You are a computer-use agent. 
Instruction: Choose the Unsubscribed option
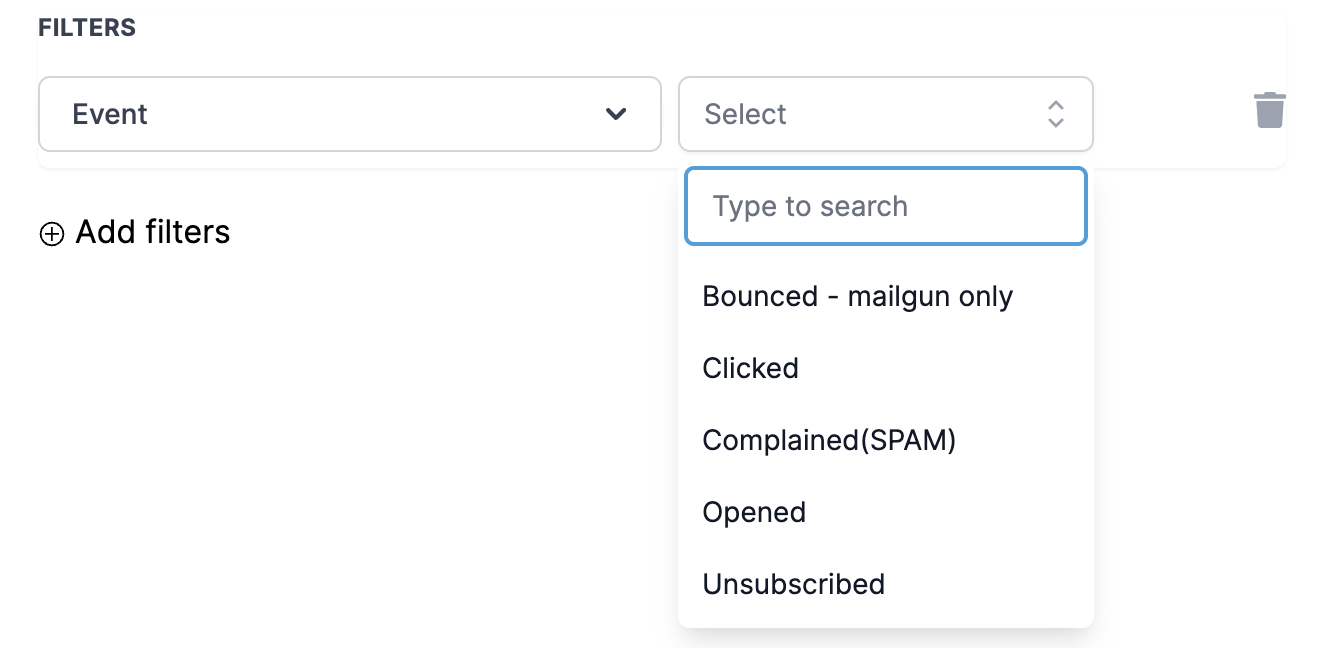(793, 584)
